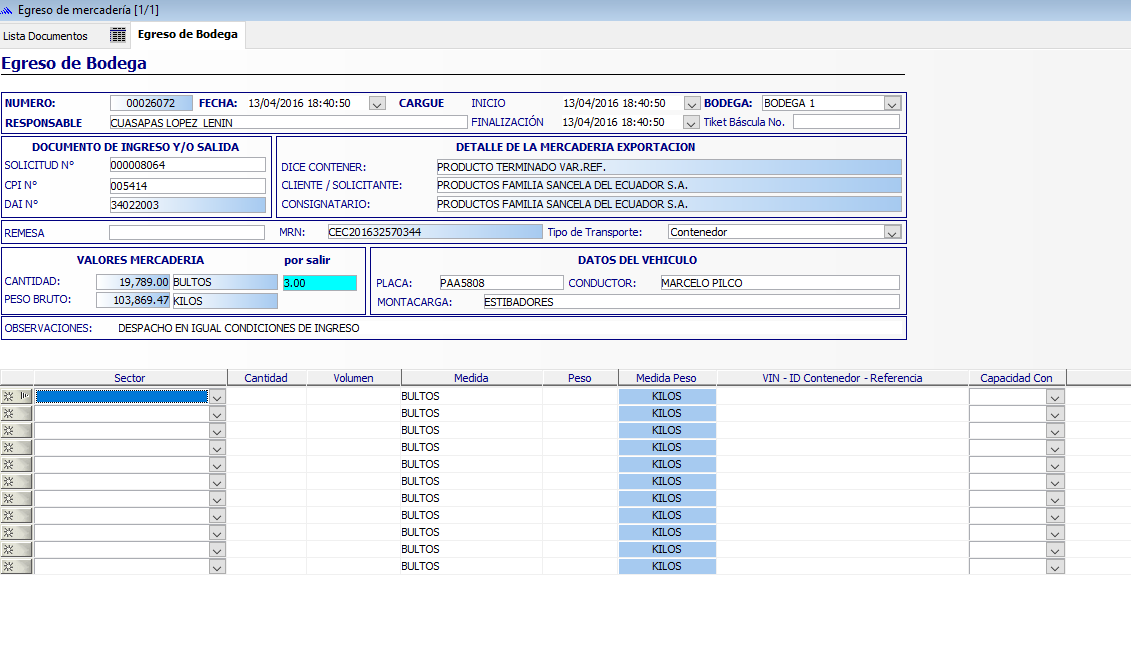Image resolution: width=1131 pixels, height=652 pixels.
Task: Open the FECHA date picker dropdown
Action: point(377,104)
